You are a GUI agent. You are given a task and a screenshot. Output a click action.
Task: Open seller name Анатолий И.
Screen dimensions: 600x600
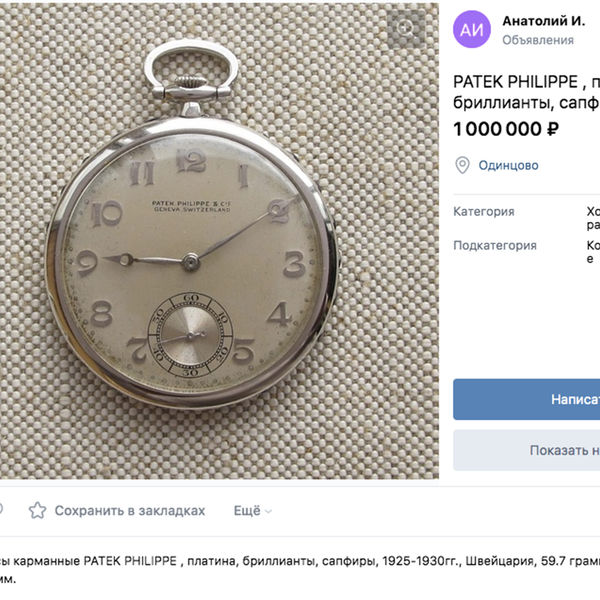point(544,21)
